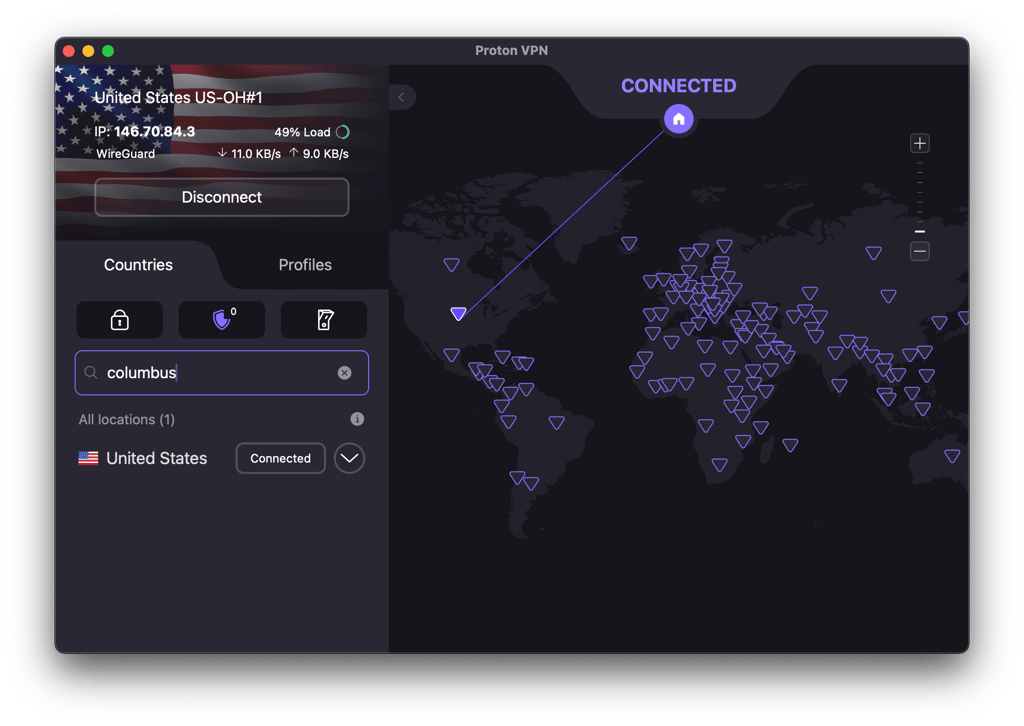Click IP address 146.70.84.3
The image size is (1024, 726).
(x=154, y=131)
